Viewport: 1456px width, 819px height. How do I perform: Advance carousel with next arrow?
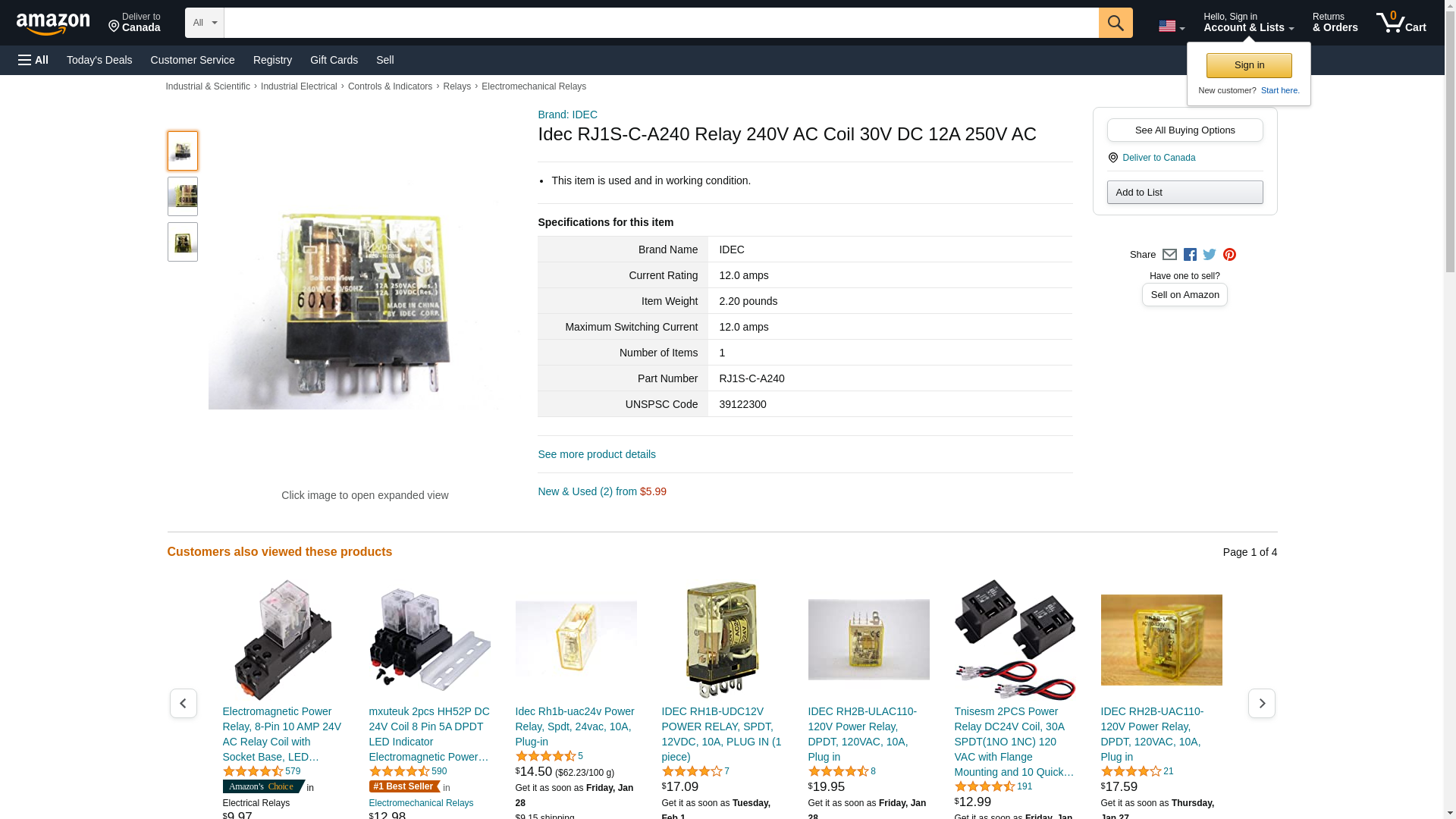point(1261,704)
